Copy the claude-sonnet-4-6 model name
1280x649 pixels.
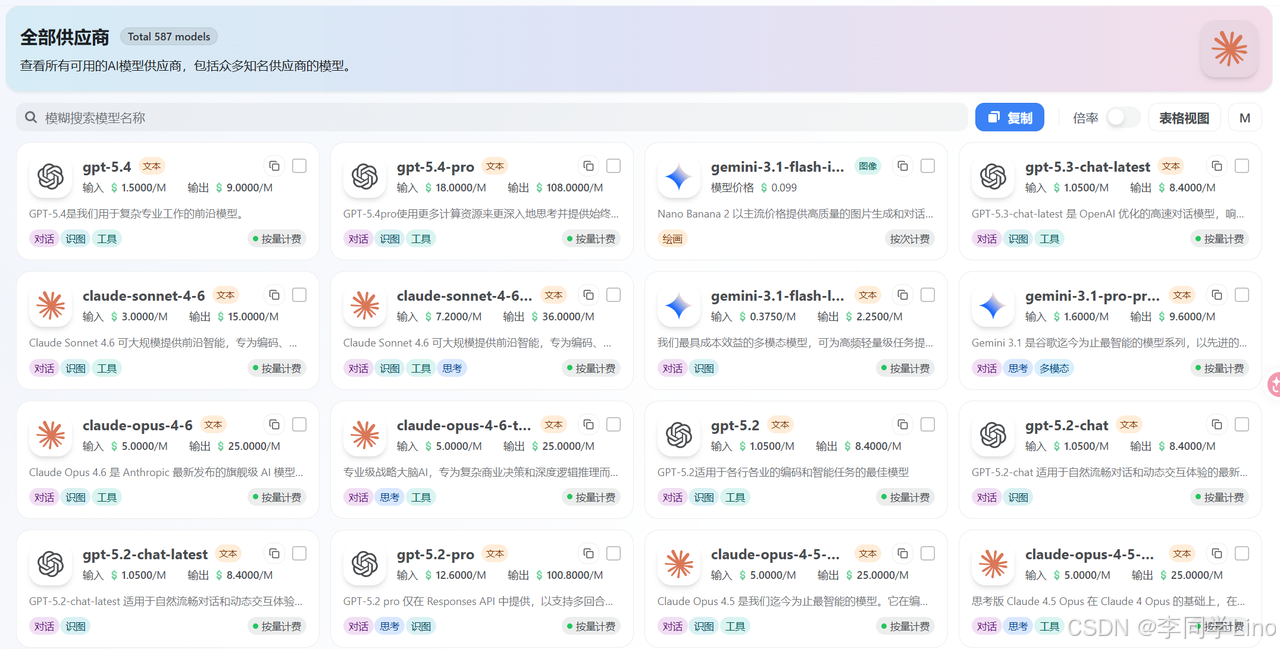pos(274,295)
